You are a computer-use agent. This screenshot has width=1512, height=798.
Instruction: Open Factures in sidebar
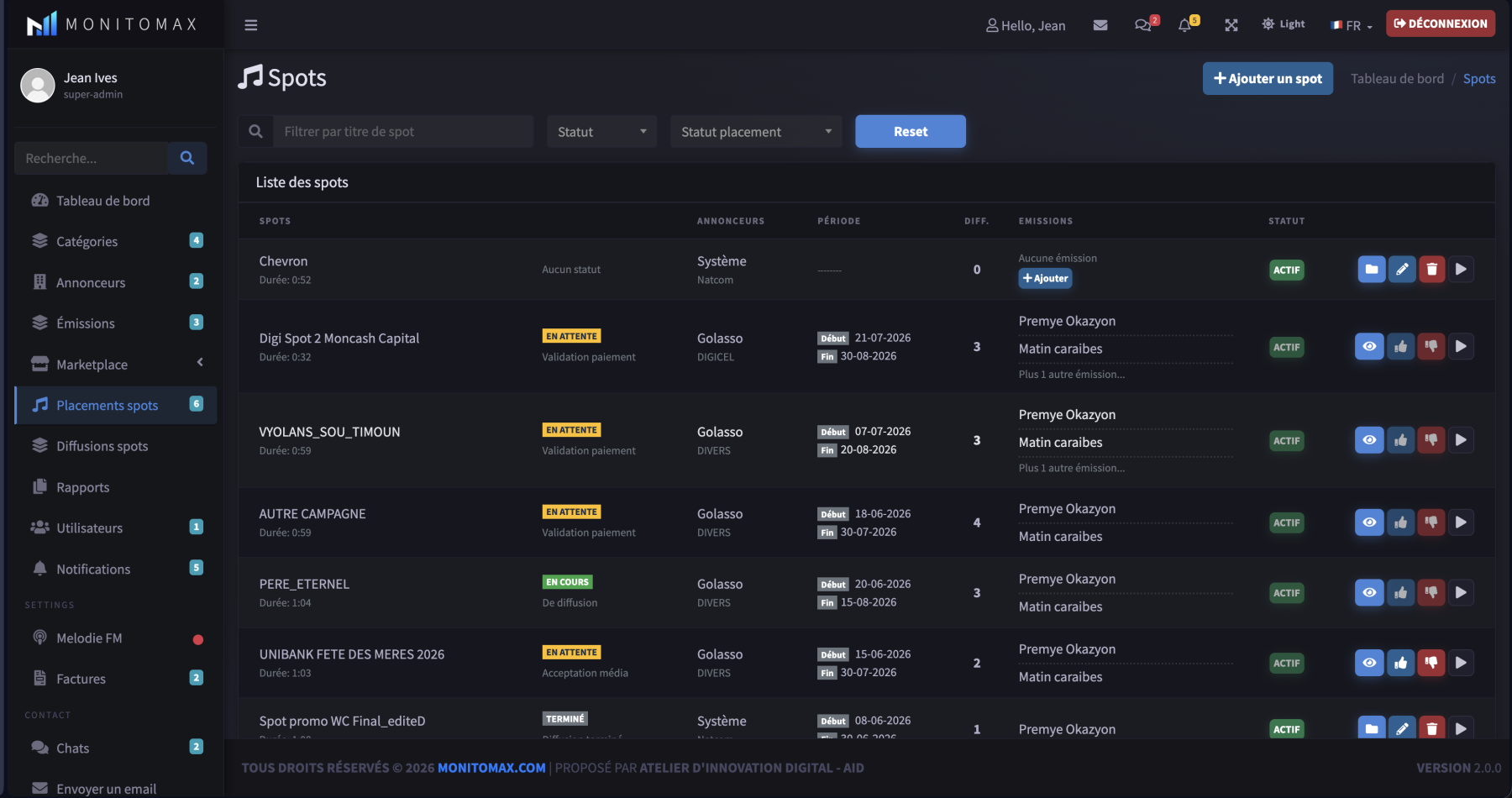click(x=116, y=679)
